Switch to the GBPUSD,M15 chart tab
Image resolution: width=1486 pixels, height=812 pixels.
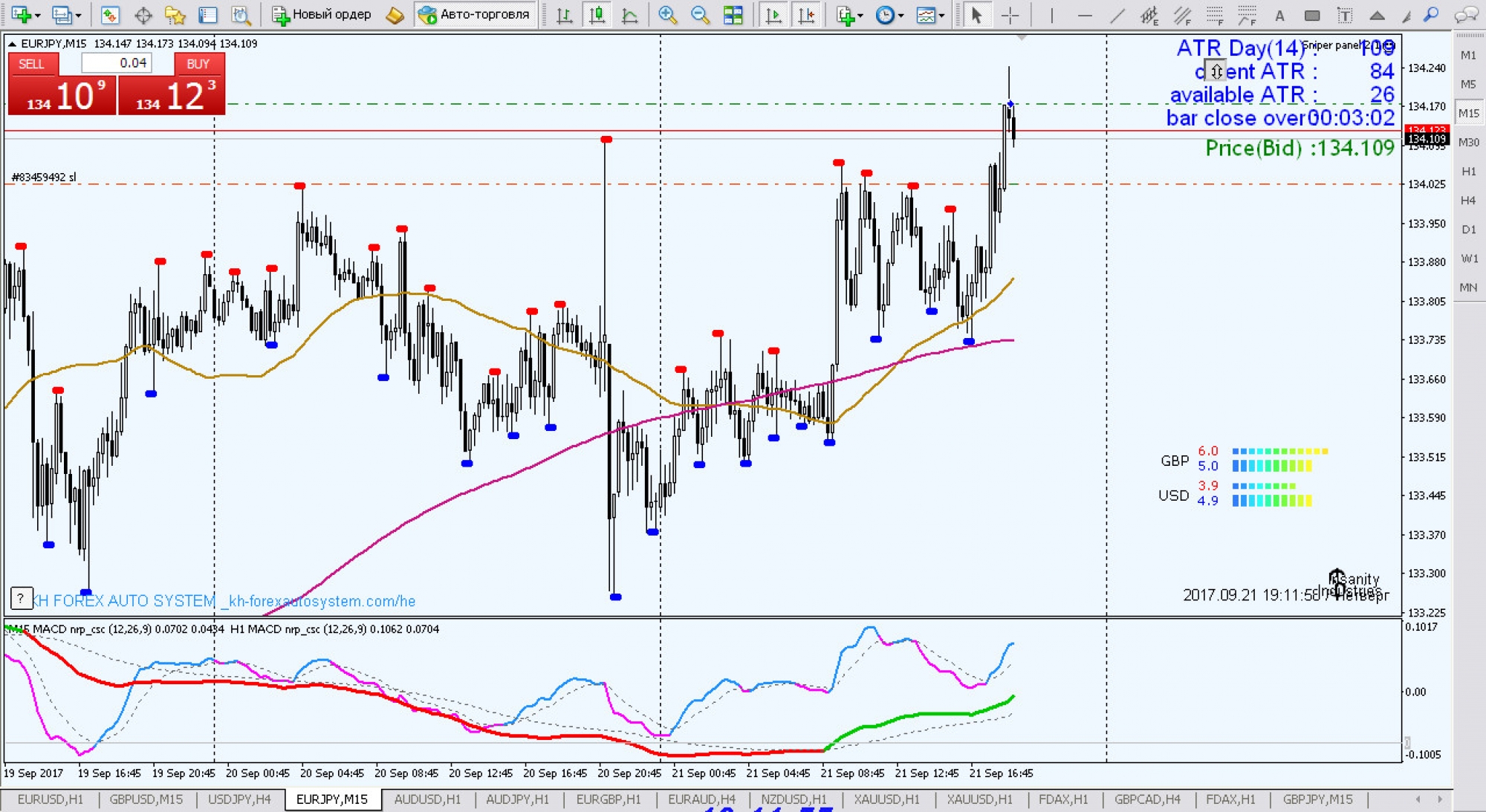point(146,799)
